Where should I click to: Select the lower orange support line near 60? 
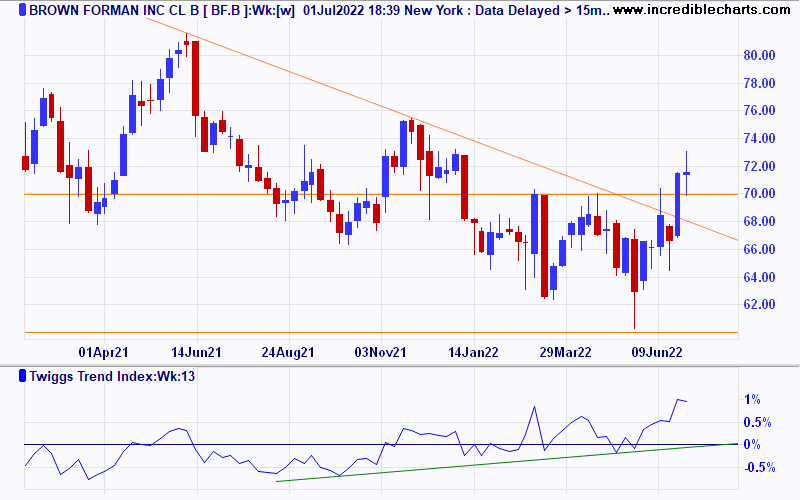(381, 333)
